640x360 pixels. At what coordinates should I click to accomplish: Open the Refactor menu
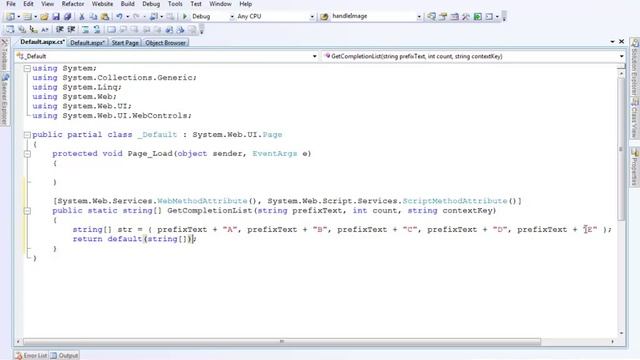tap(73, 4)
